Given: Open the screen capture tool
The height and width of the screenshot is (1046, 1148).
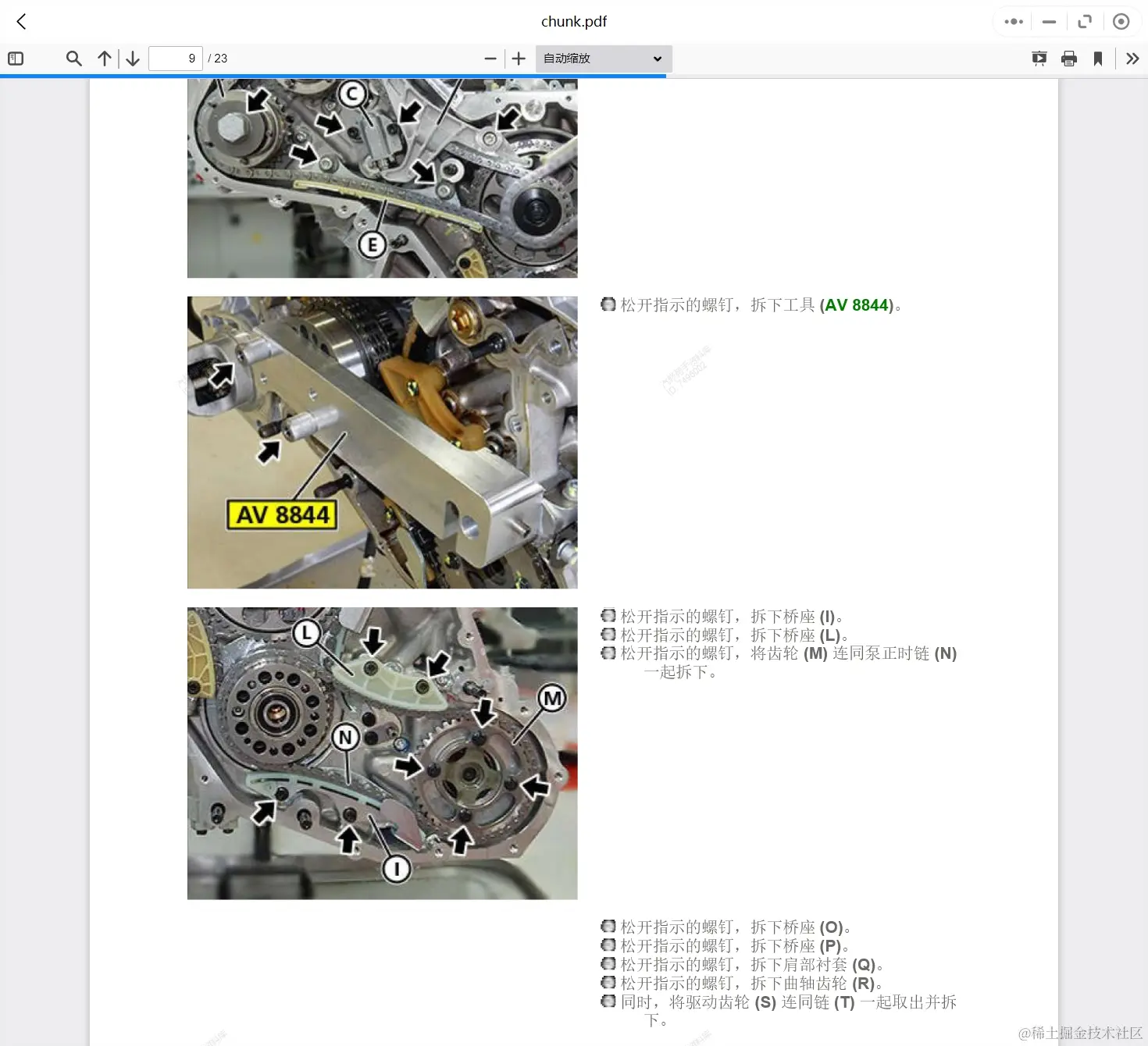Looking at the screenshot, I should (x=1121, y=21).
